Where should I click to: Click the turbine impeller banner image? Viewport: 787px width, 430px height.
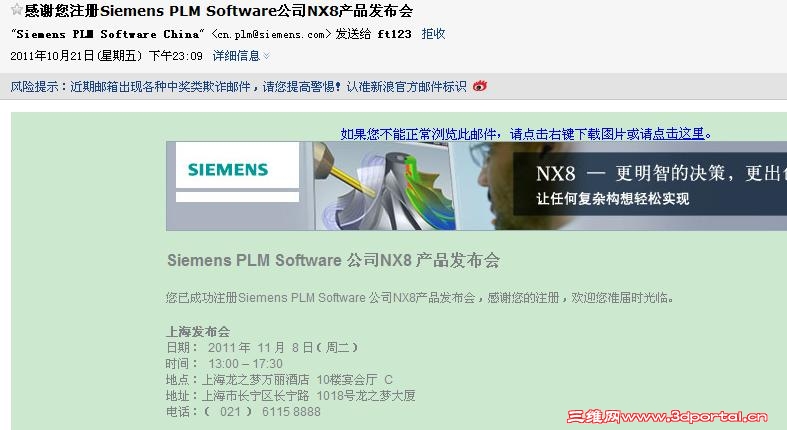pyautogui.click(x=384, y=186)
